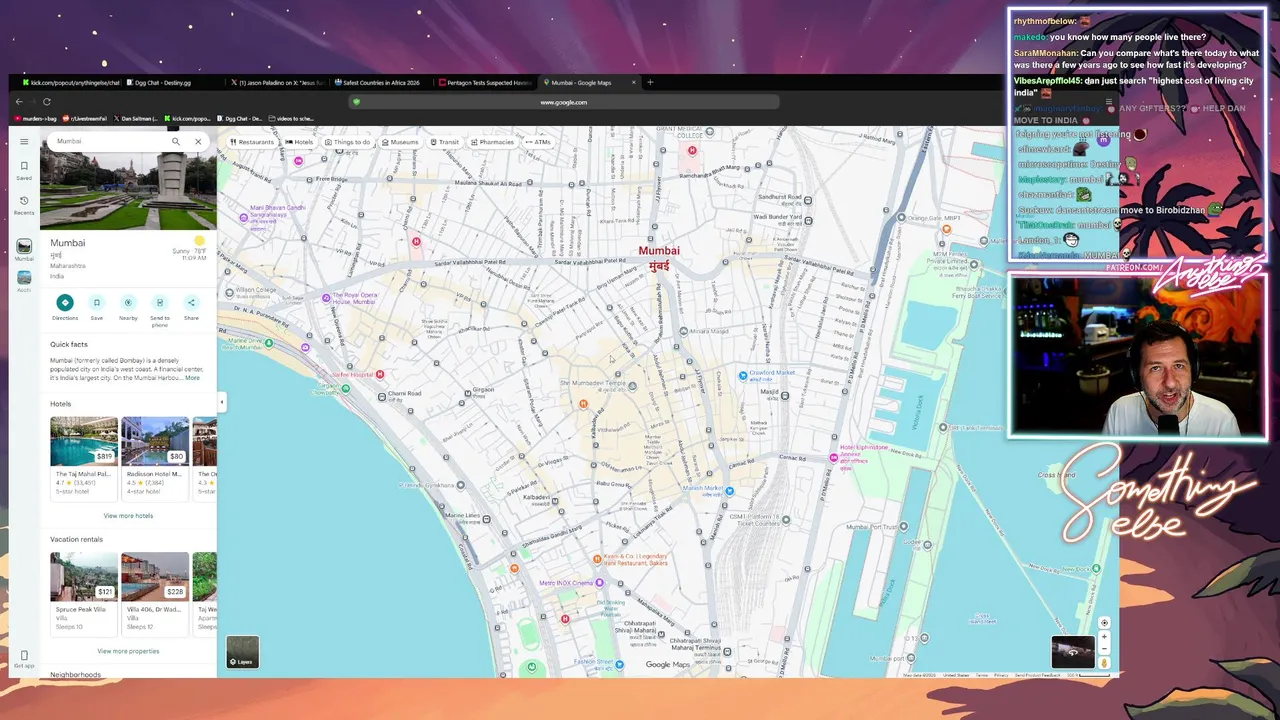Click the Mumbai place photo header
Image resolution: width=1280 pixels, height=720 pixels.
click(128, 190)
